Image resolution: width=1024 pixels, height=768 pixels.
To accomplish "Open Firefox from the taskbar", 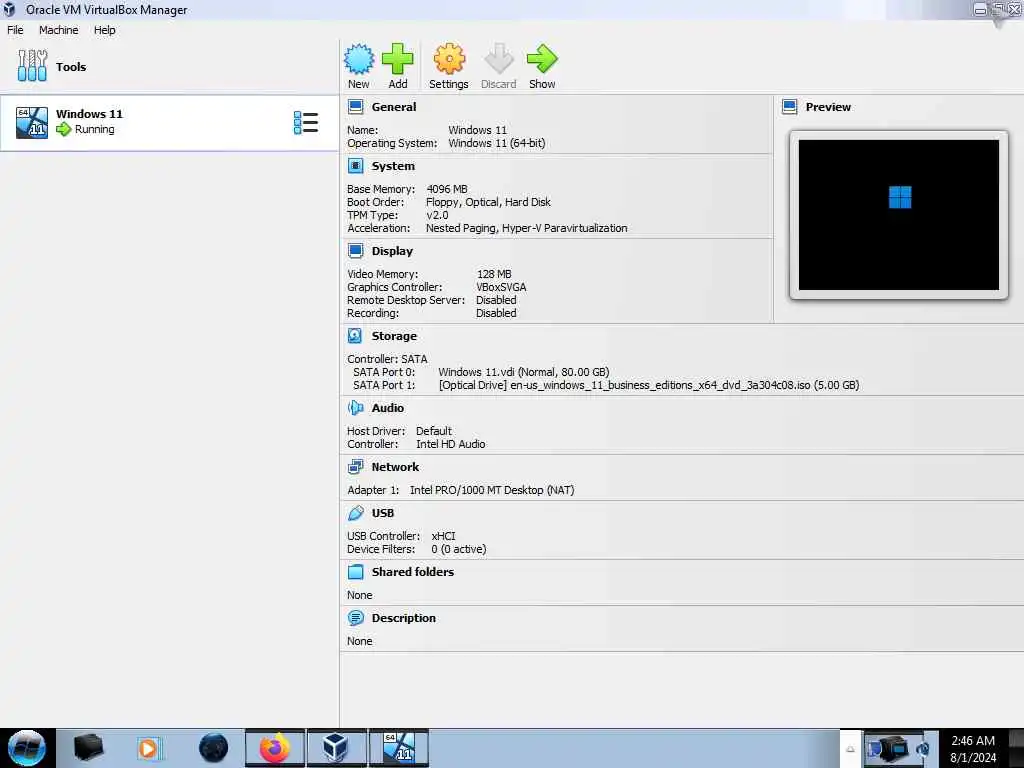I will 275,748.
